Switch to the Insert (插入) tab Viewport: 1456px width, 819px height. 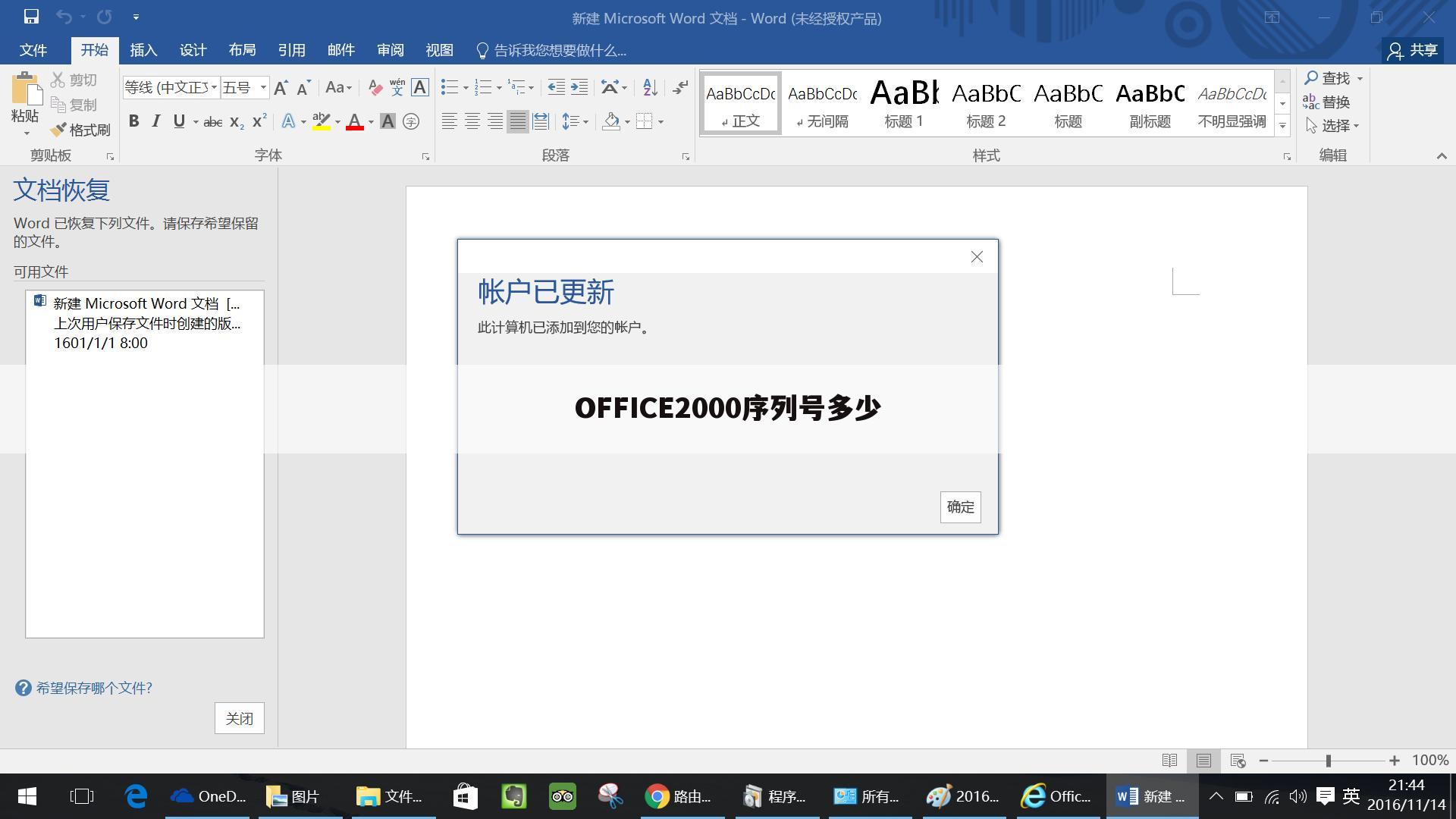(143, 50)
